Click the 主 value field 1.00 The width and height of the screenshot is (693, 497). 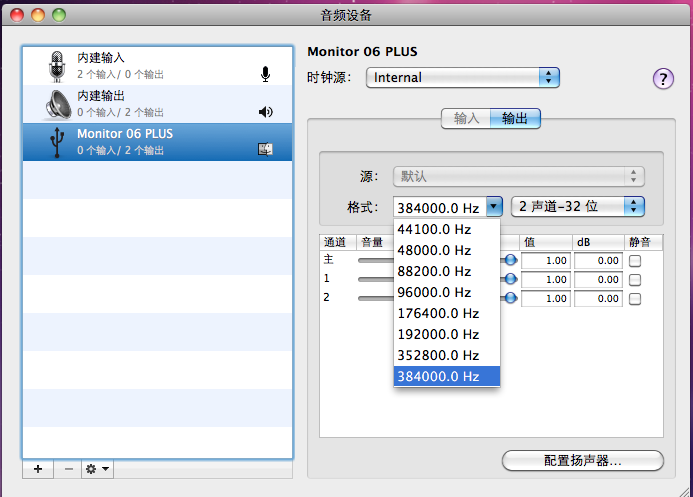[x=546, y=261]
